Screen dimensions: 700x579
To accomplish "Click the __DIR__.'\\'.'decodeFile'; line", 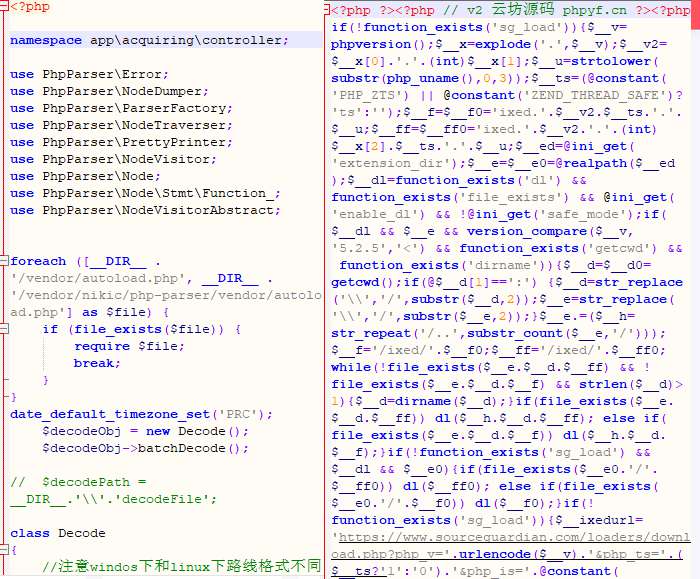I will point(113,499).
